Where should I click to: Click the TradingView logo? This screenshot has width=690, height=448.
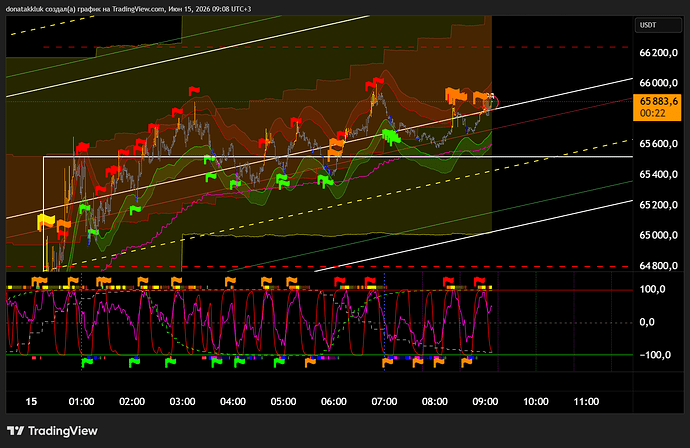[52, 431]
